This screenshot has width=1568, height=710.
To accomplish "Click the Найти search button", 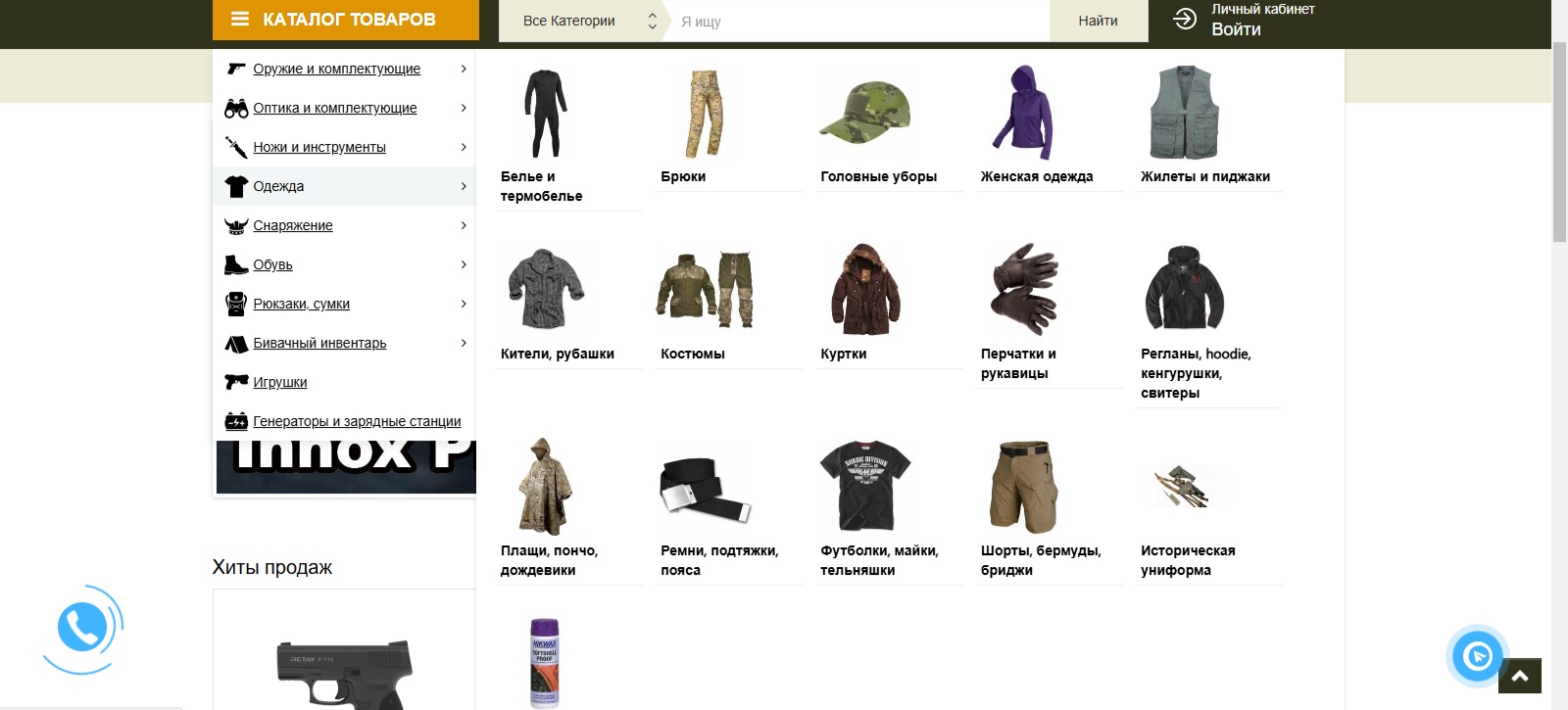I will click(x=1098, y=21).
